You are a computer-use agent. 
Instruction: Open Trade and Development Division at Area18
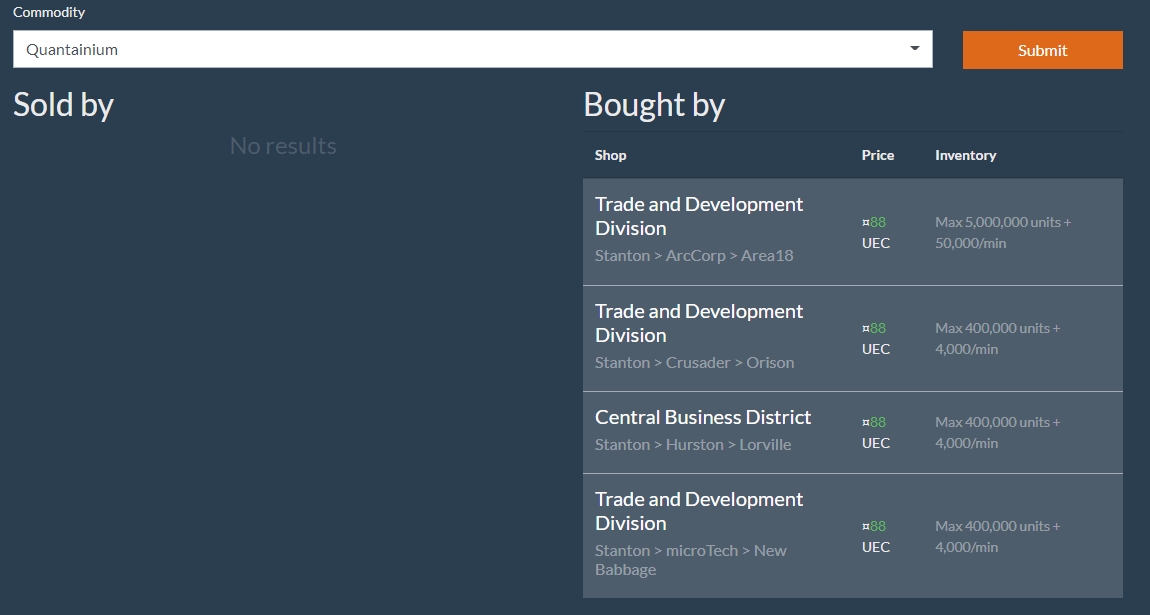698,216
